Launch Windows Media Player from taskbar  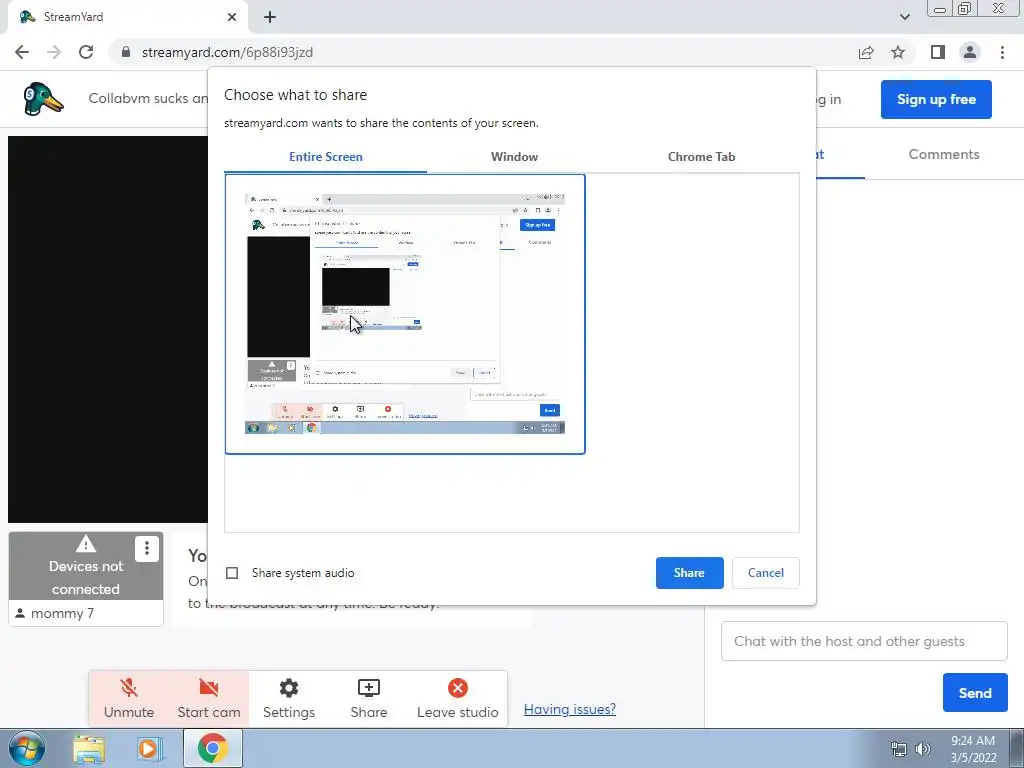(x=148, y=749)
